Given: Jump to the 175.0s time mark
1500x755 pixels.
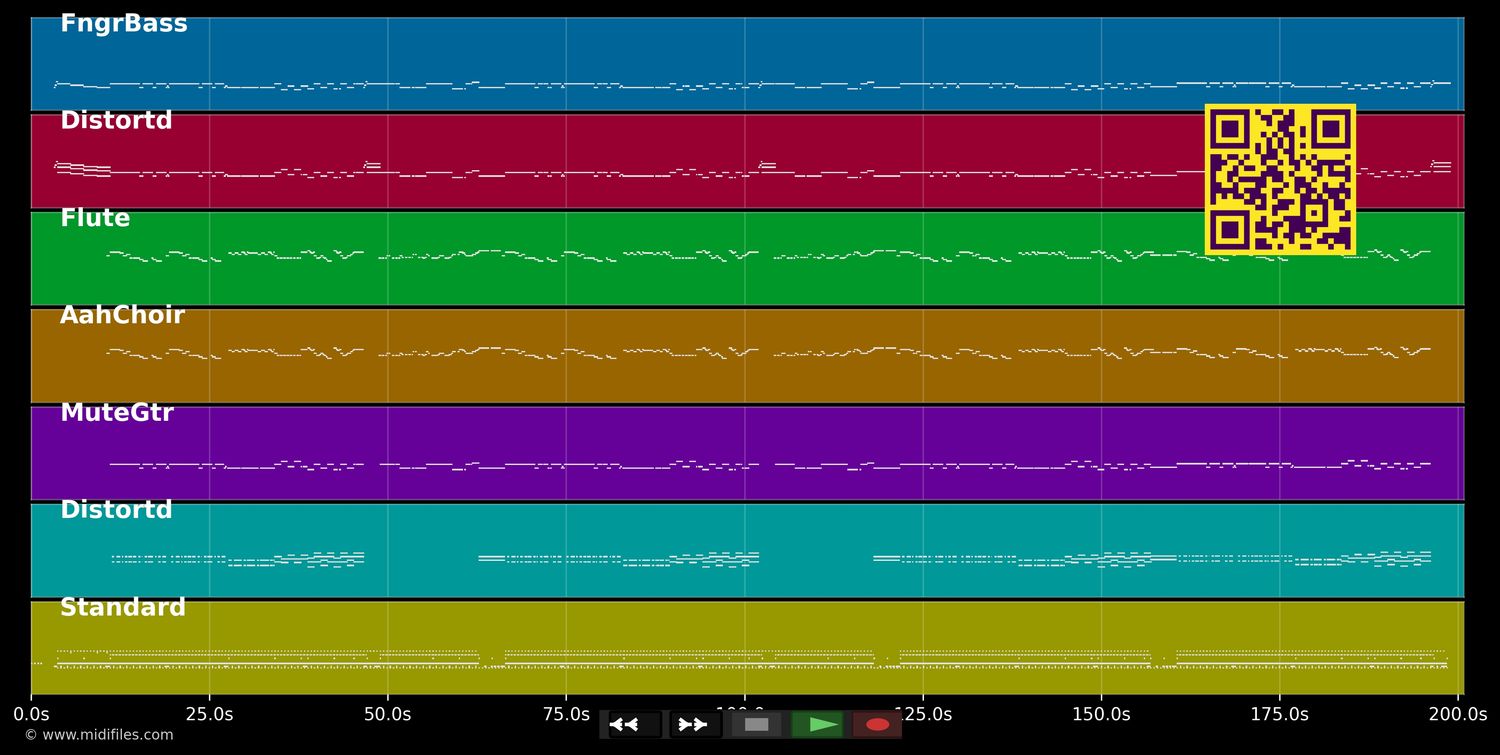Looking at the screenshot, I should coord(1279,714).
